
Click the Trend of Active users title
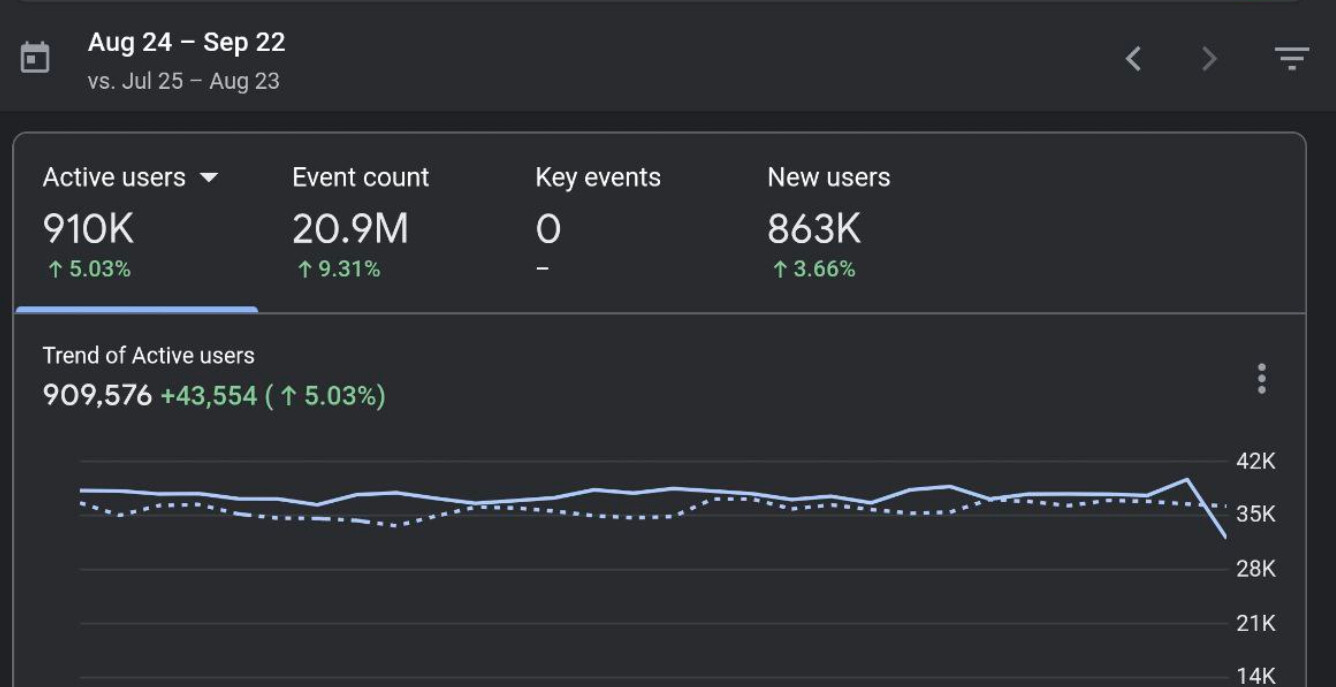click(148, 356)
